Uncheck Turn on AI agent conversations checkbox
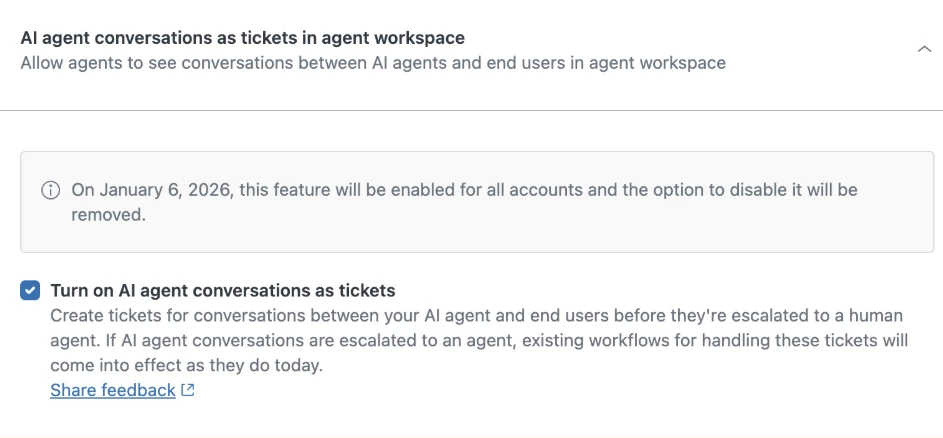 click(x=30, y=291)
